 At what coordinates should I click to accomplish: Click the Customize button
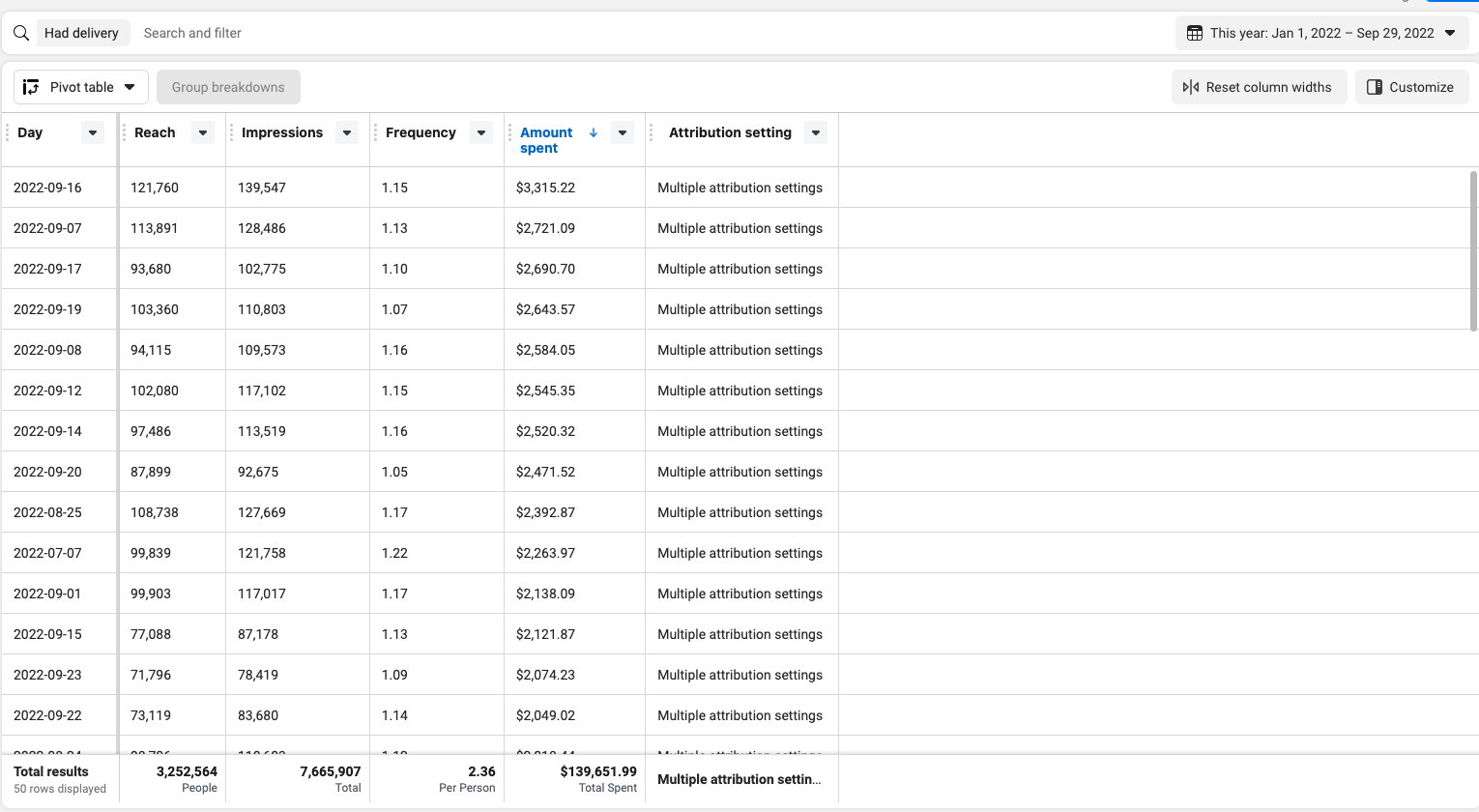click(x=1411, y=87)
